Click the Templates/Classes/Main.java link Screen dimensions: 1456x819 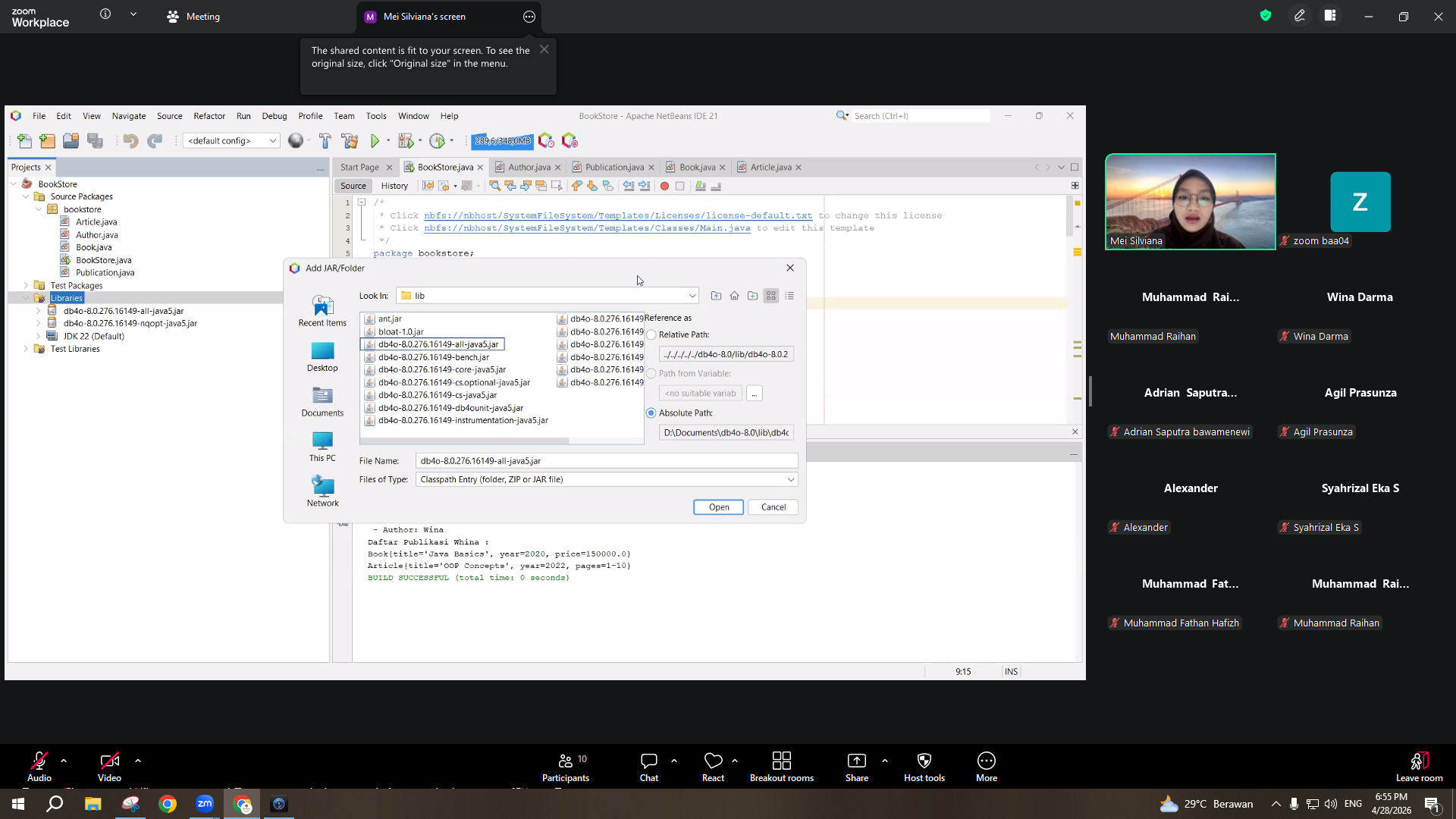(x=587, y=228)
